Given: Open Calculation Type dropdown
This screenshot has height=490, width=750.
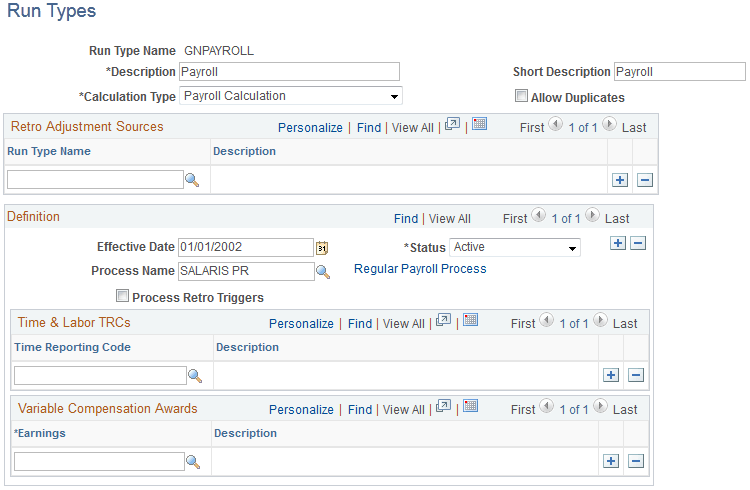Looking at the screenshot, I should [x=291, y=96].
